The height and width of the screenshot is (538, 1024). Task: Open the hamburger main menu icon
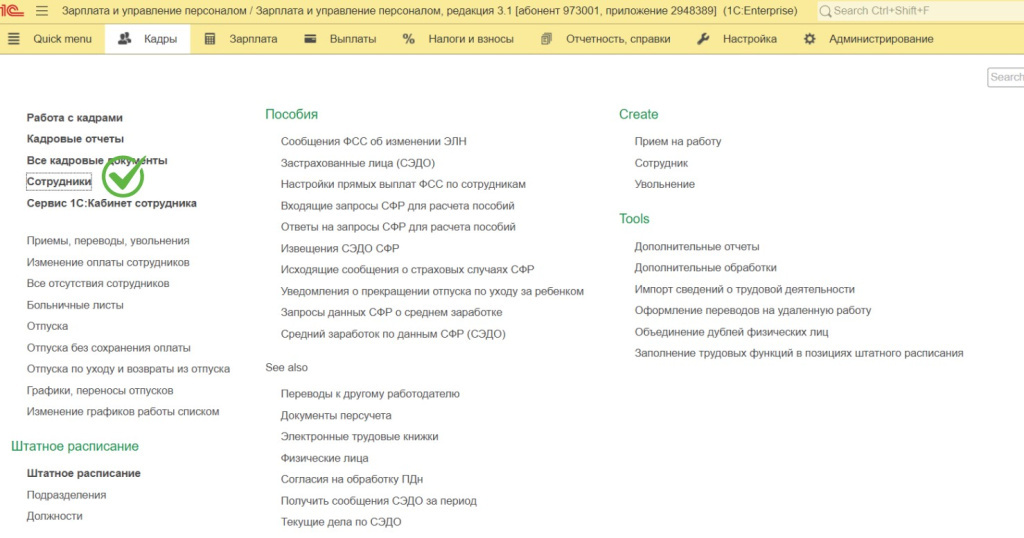(x=42, y=11)
